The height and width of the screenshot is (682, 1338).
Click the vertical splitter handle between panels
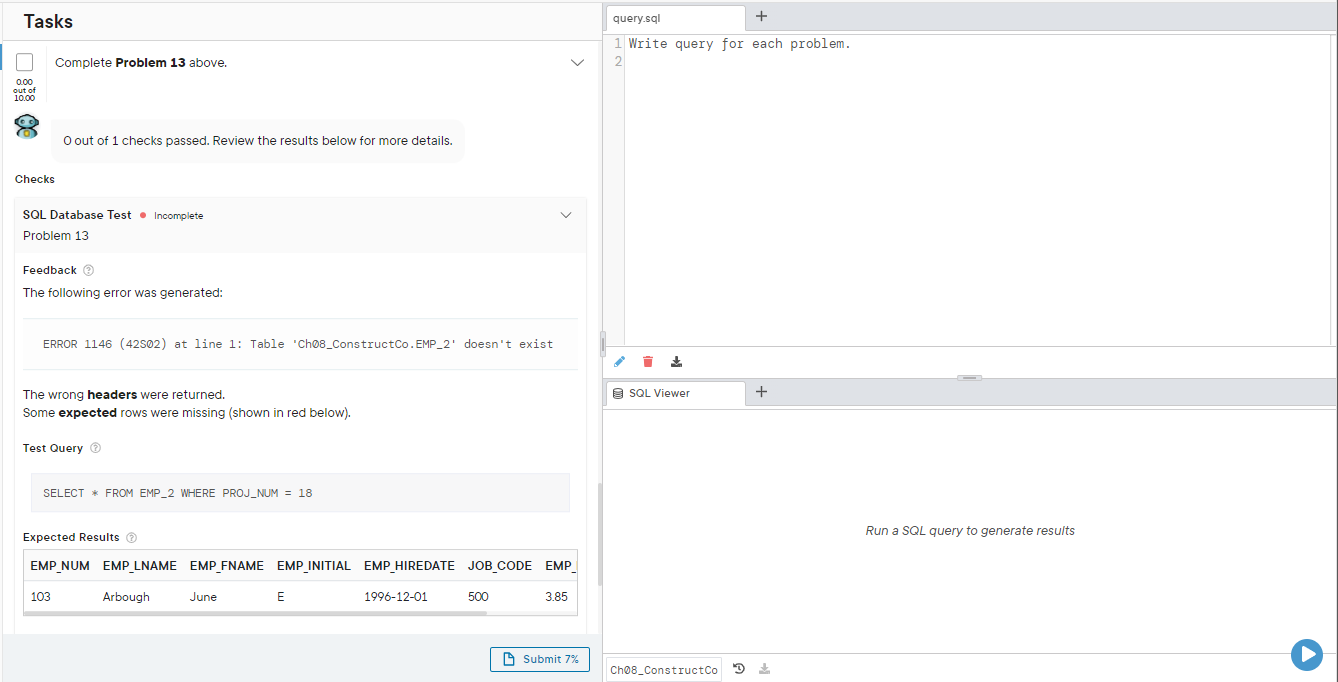(x=602, y=344)
